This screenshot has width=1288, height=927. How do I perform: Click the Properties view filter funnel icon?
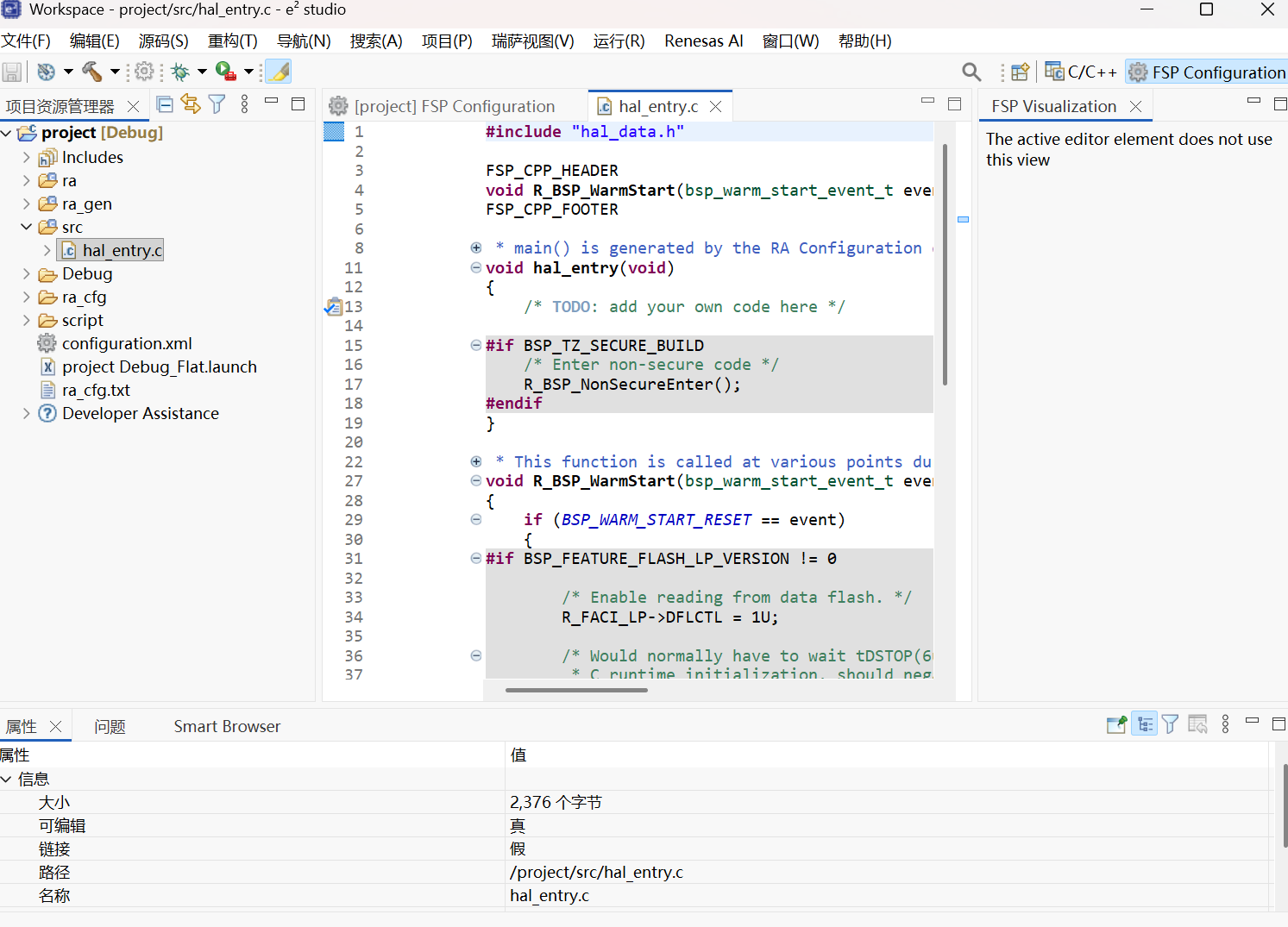point(1170,724)
